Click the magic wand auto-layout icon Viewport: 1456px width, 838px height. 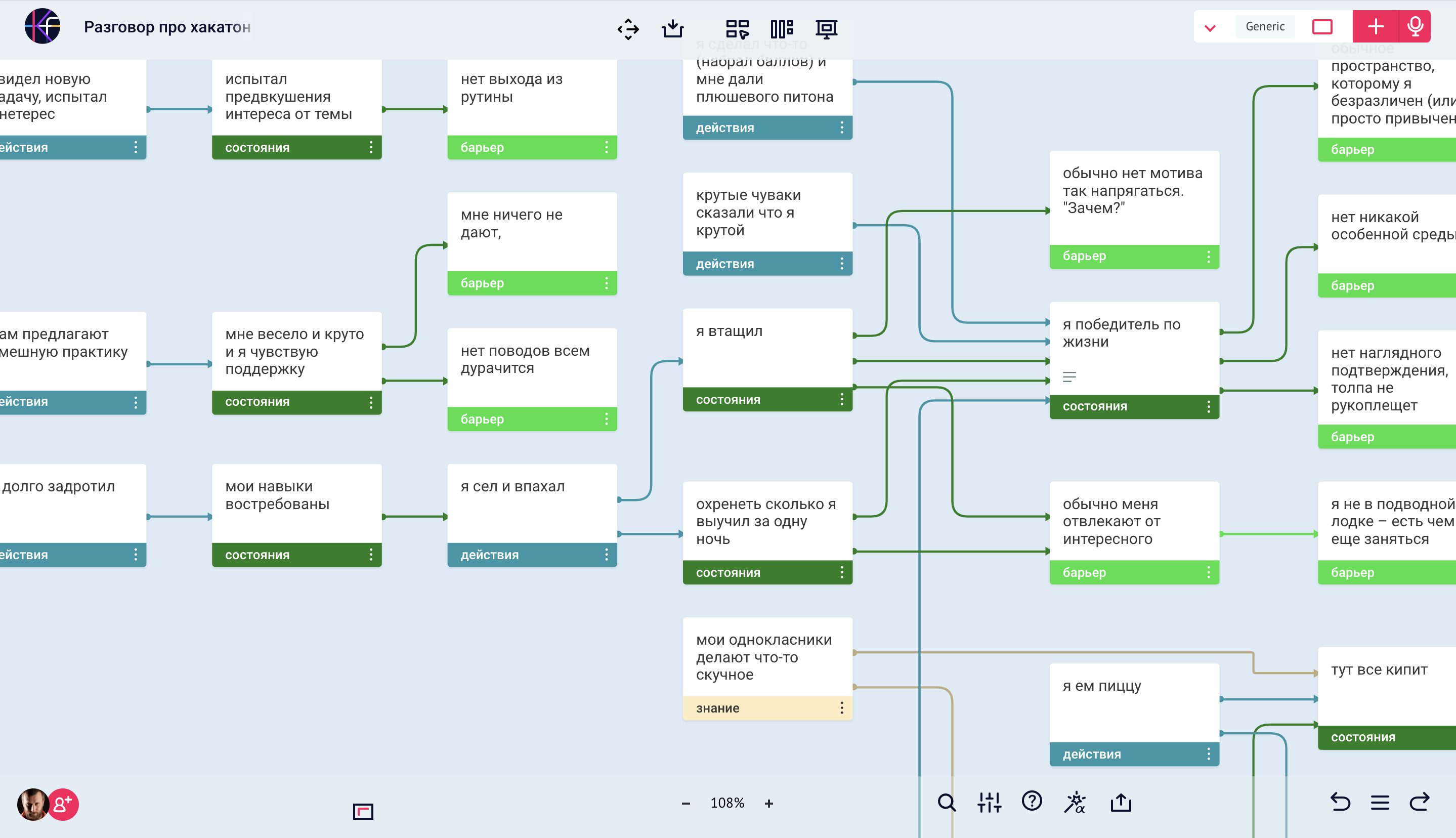tap(1075, 802)
